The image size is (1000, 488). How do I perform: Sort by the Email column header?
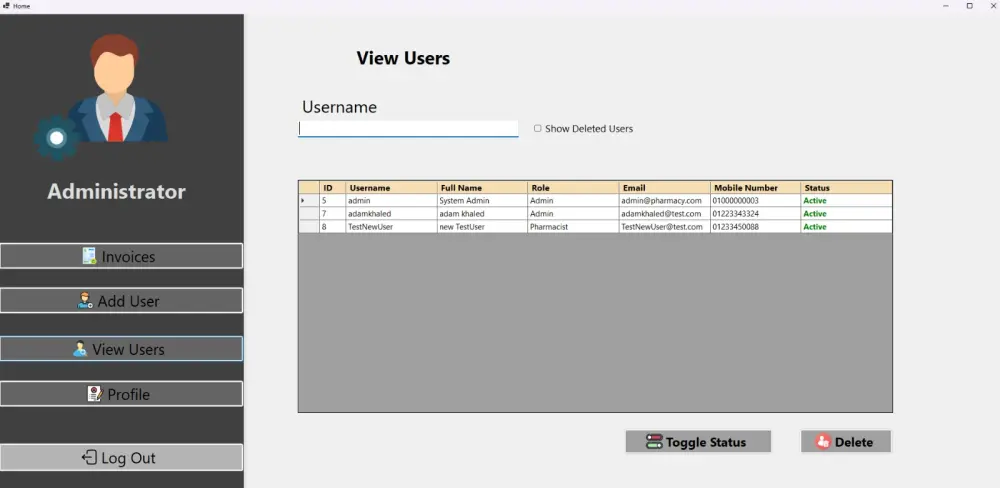665,188
